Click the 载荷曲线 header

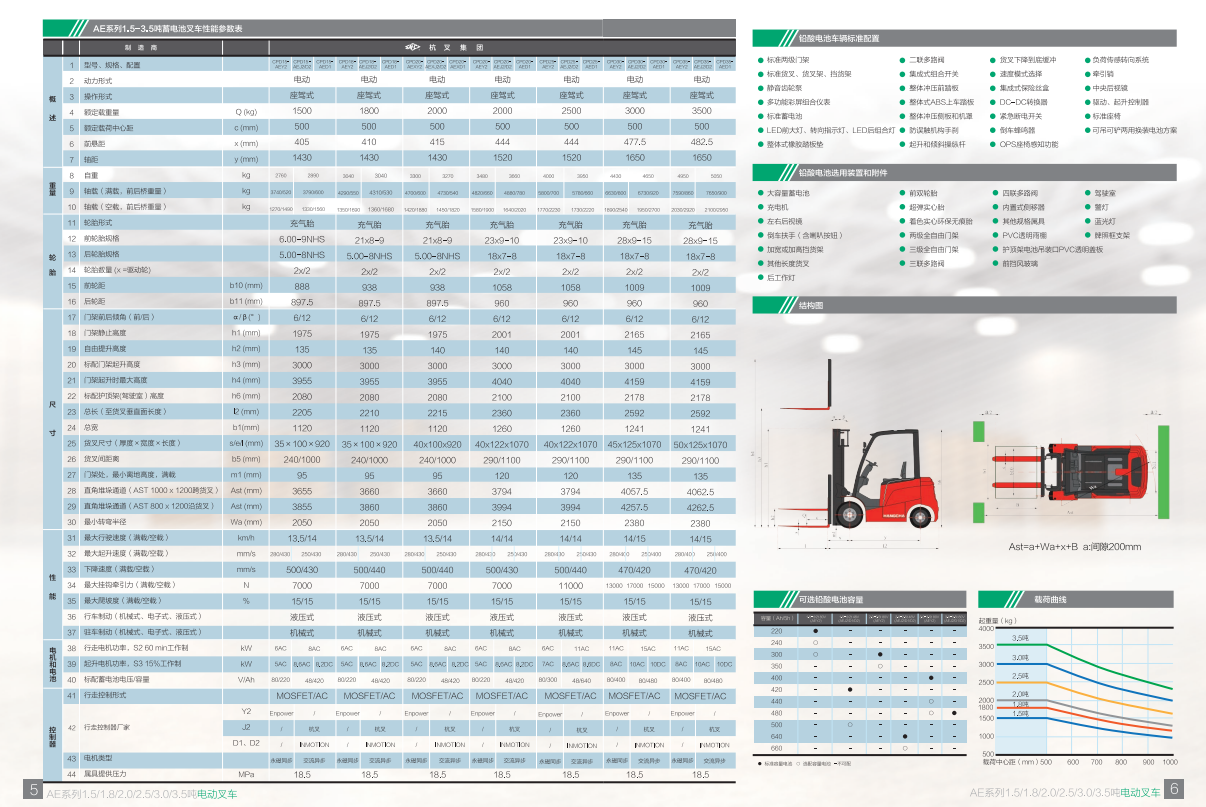(1050, 599)
